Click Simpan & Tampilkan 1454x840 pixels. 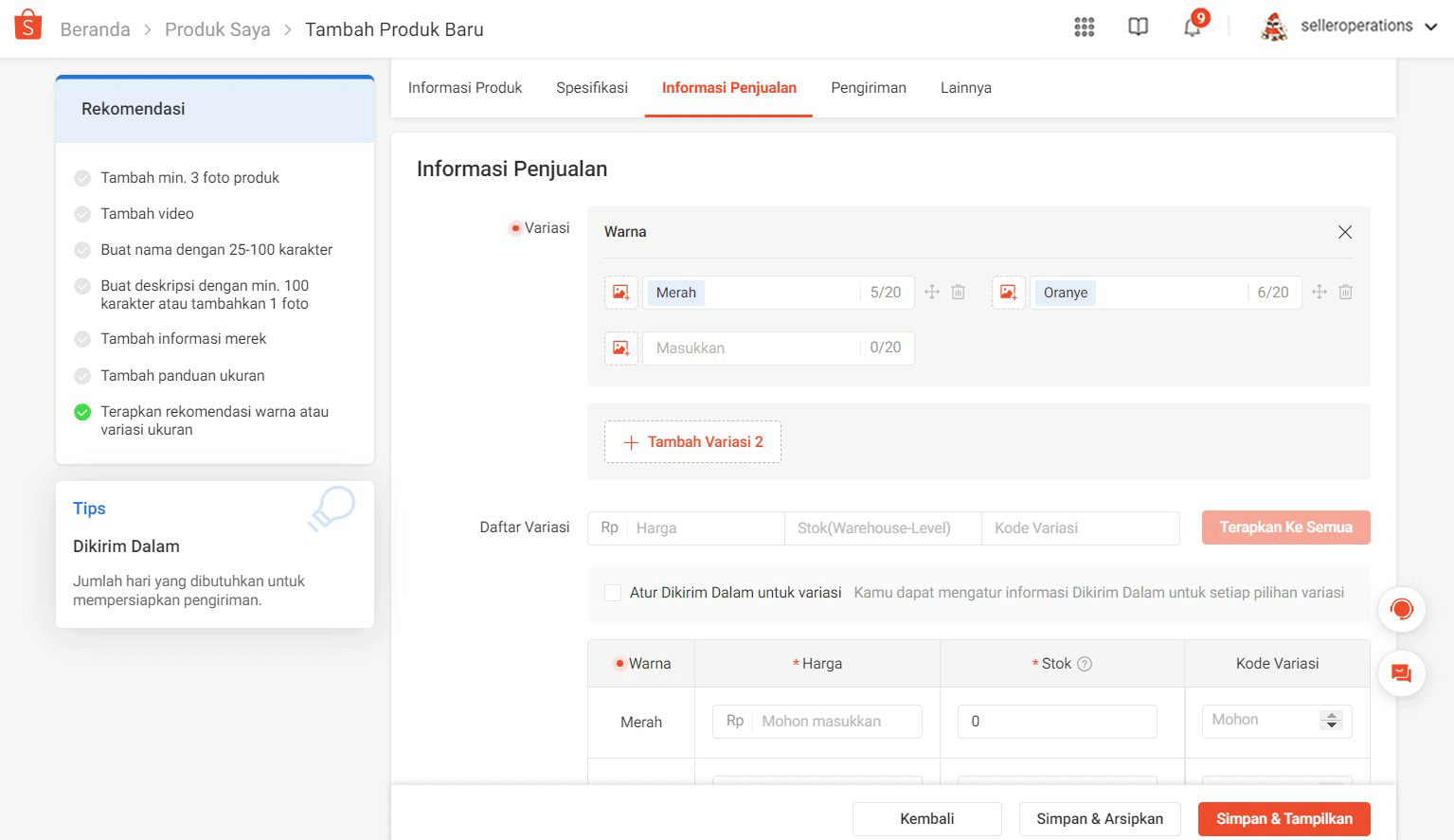tap(1283, 818)
